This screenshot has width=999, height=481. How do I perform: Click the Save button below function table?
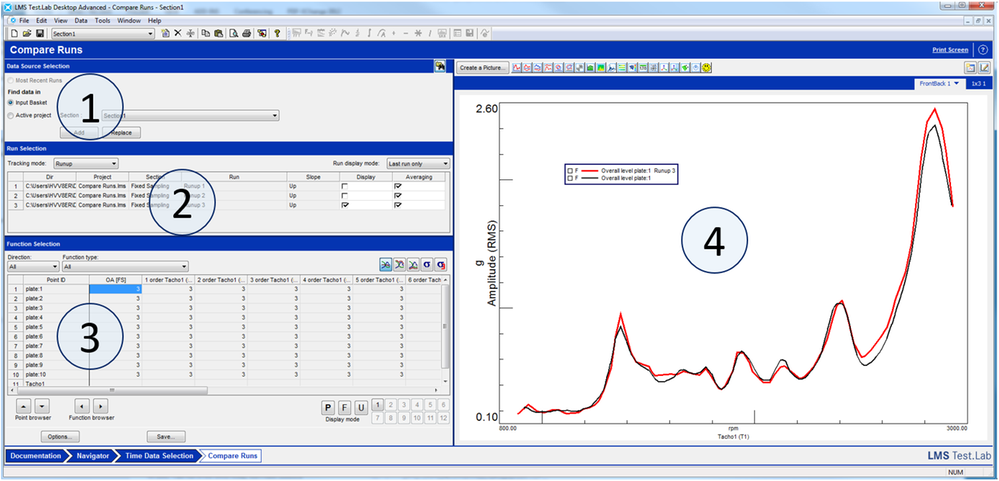166,437
